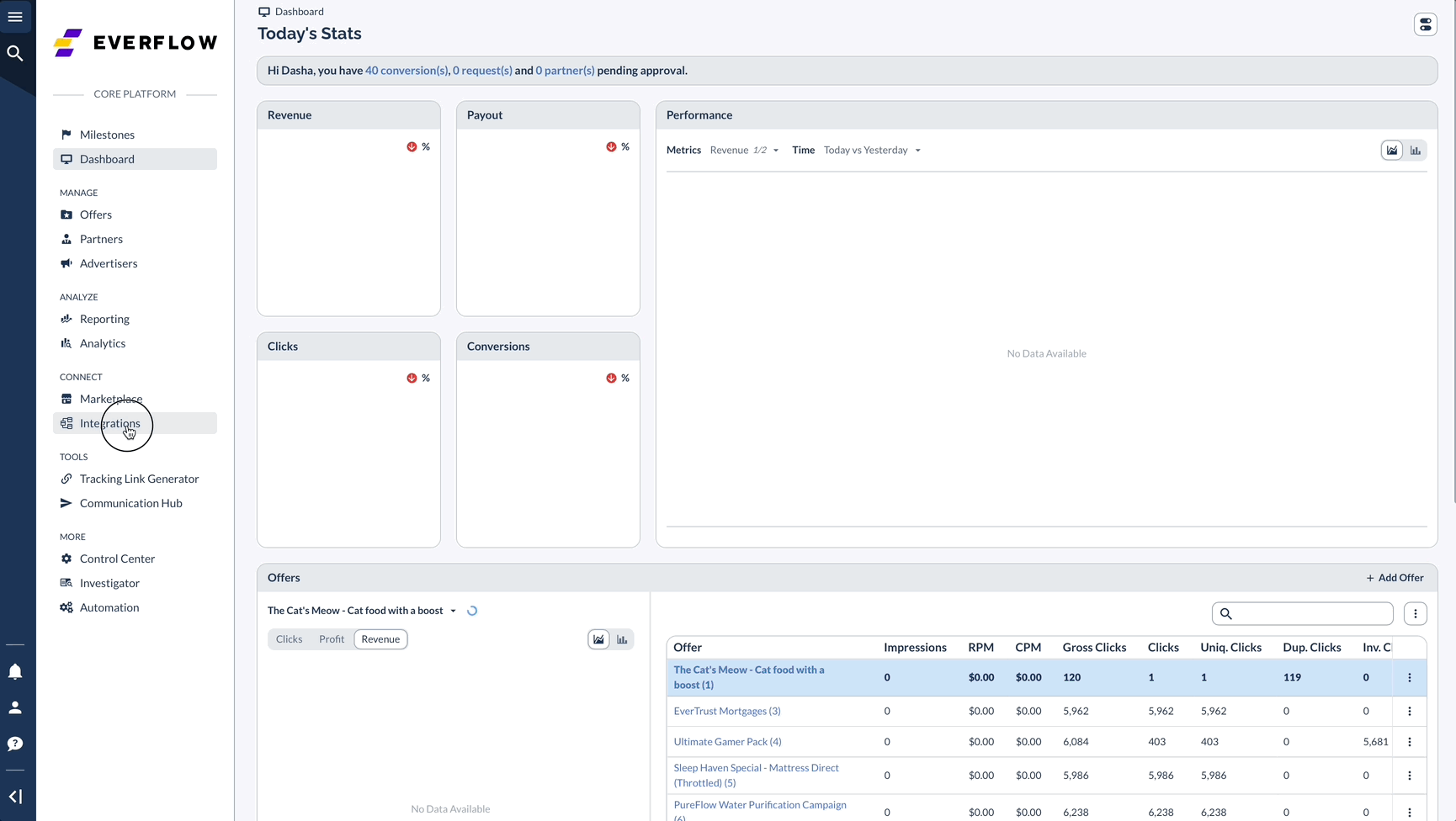Sort by Uniq. Clicks column header
This screenshot has width=1456, height=821.
tap(1230, 648)
